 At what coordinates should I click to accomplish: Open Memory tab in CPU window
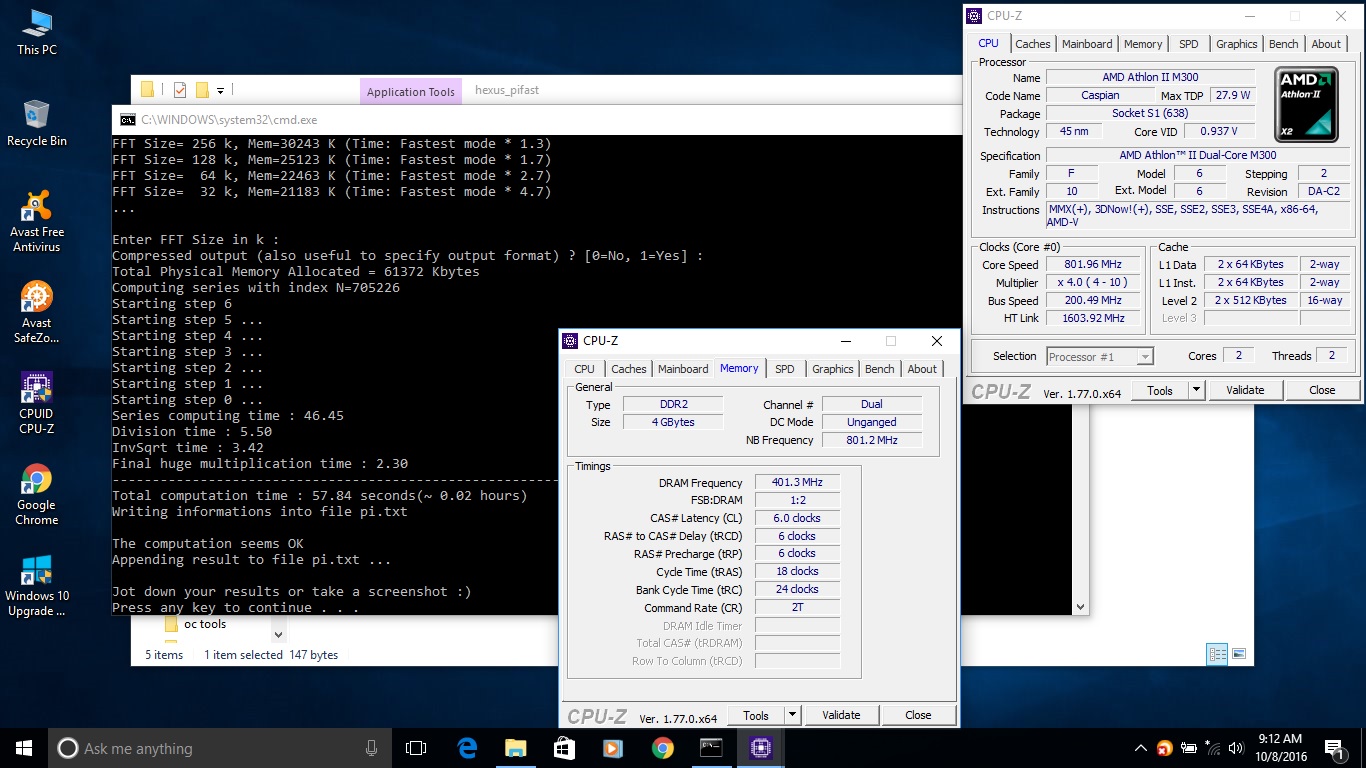point(1143,44)
